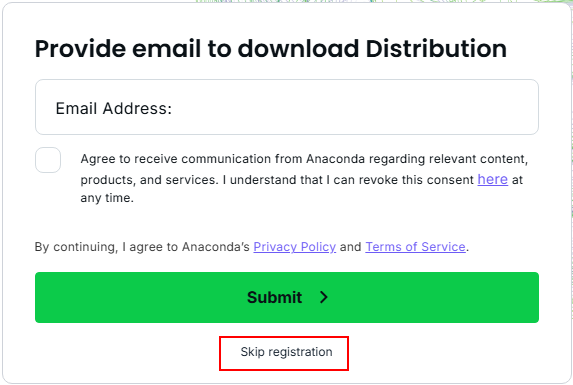Focus the Email Address input field
The width and height of the screenshot is (573, 385).
tap(287, 107)
